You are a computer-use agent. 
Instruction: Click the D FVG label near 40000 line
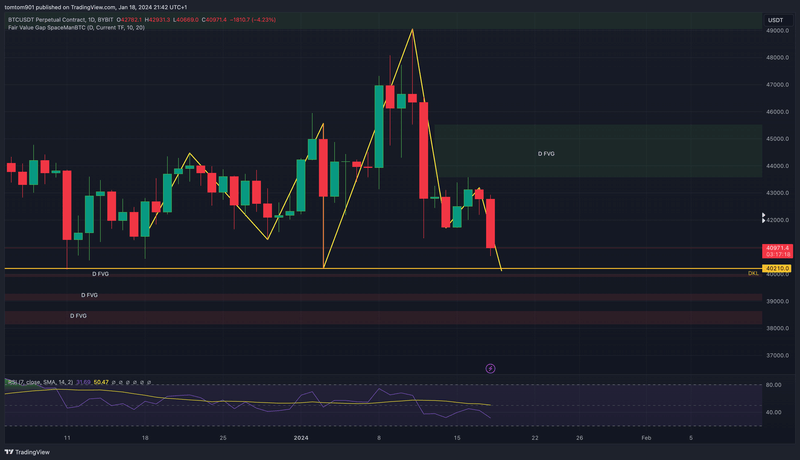coord(101,274)
